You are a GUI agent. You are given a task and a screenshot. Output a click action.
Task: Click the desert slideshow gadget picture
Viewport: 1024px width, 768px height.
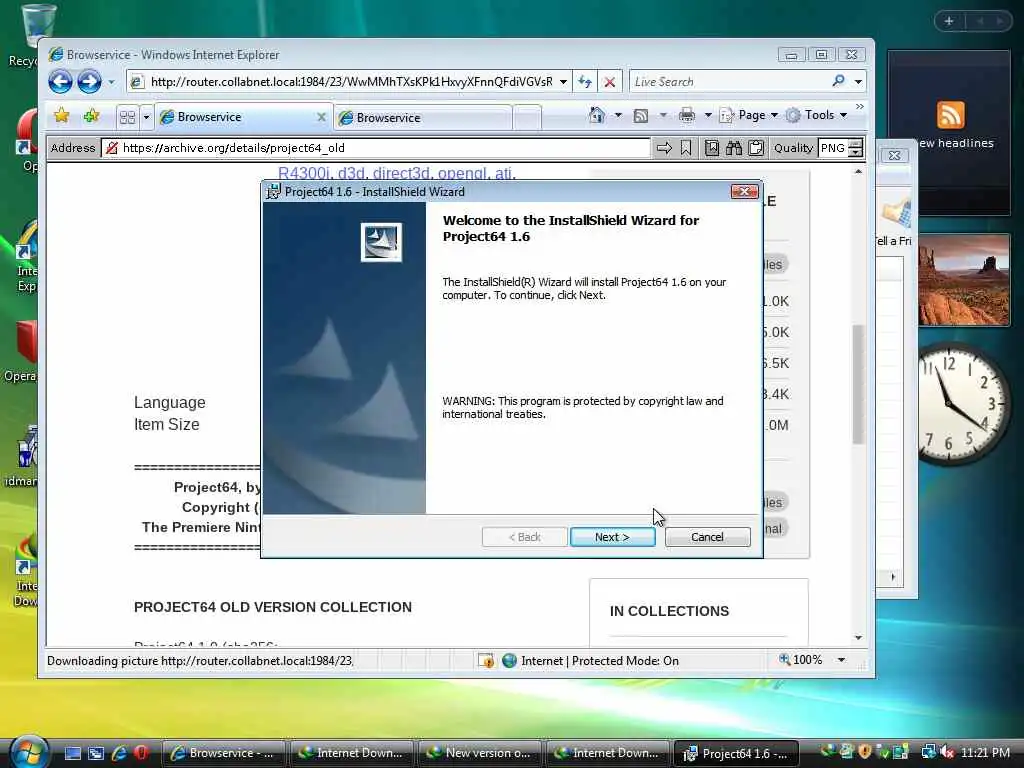[x=964, y=280]
